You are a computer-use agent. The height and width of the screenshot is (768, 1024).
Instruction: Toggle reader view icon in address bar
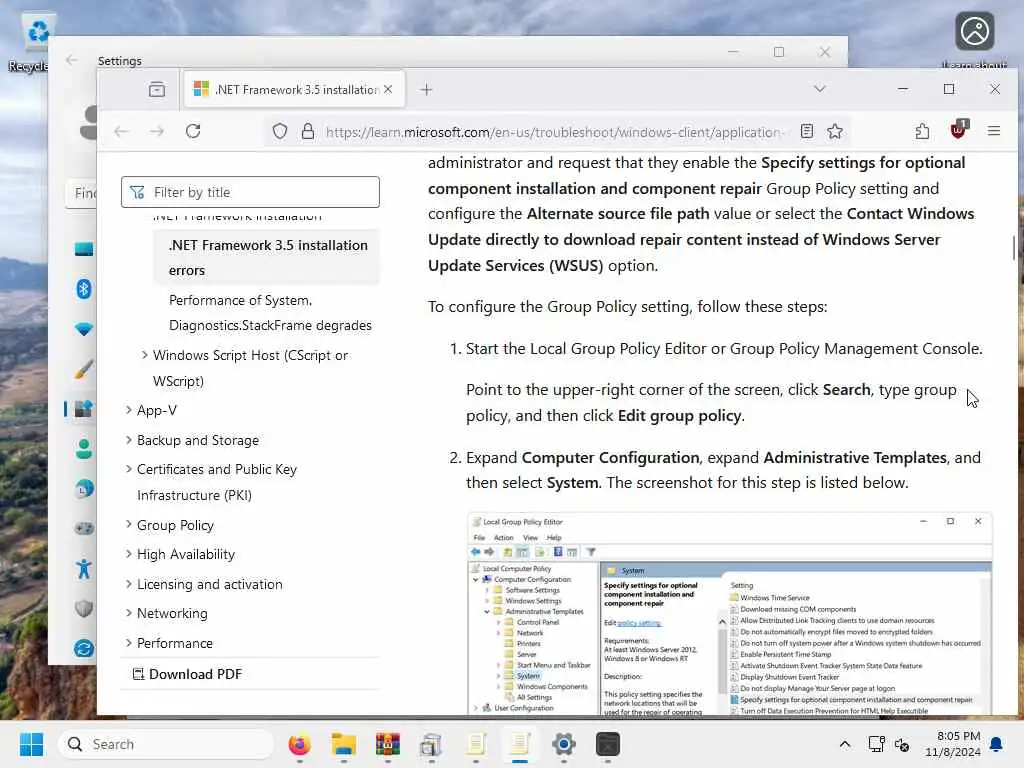coord(807,131)
